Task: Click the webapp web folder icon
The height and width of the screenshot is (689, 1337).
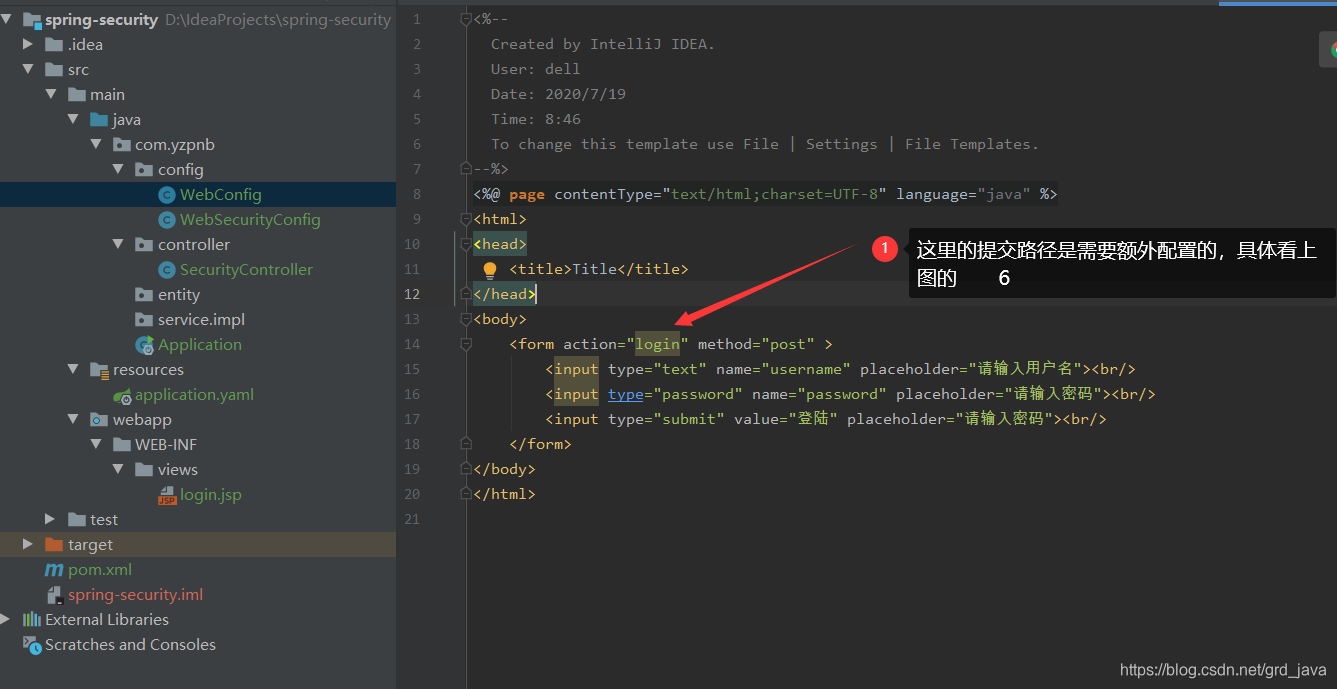Action: (99, 419)
